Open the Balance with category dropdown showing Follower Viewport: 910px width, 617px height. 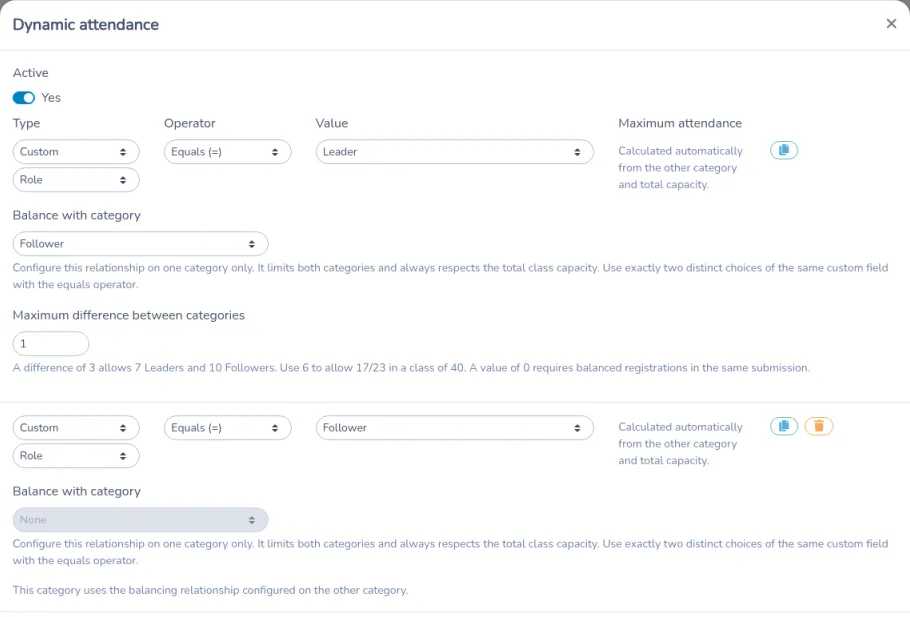(140, 244)
